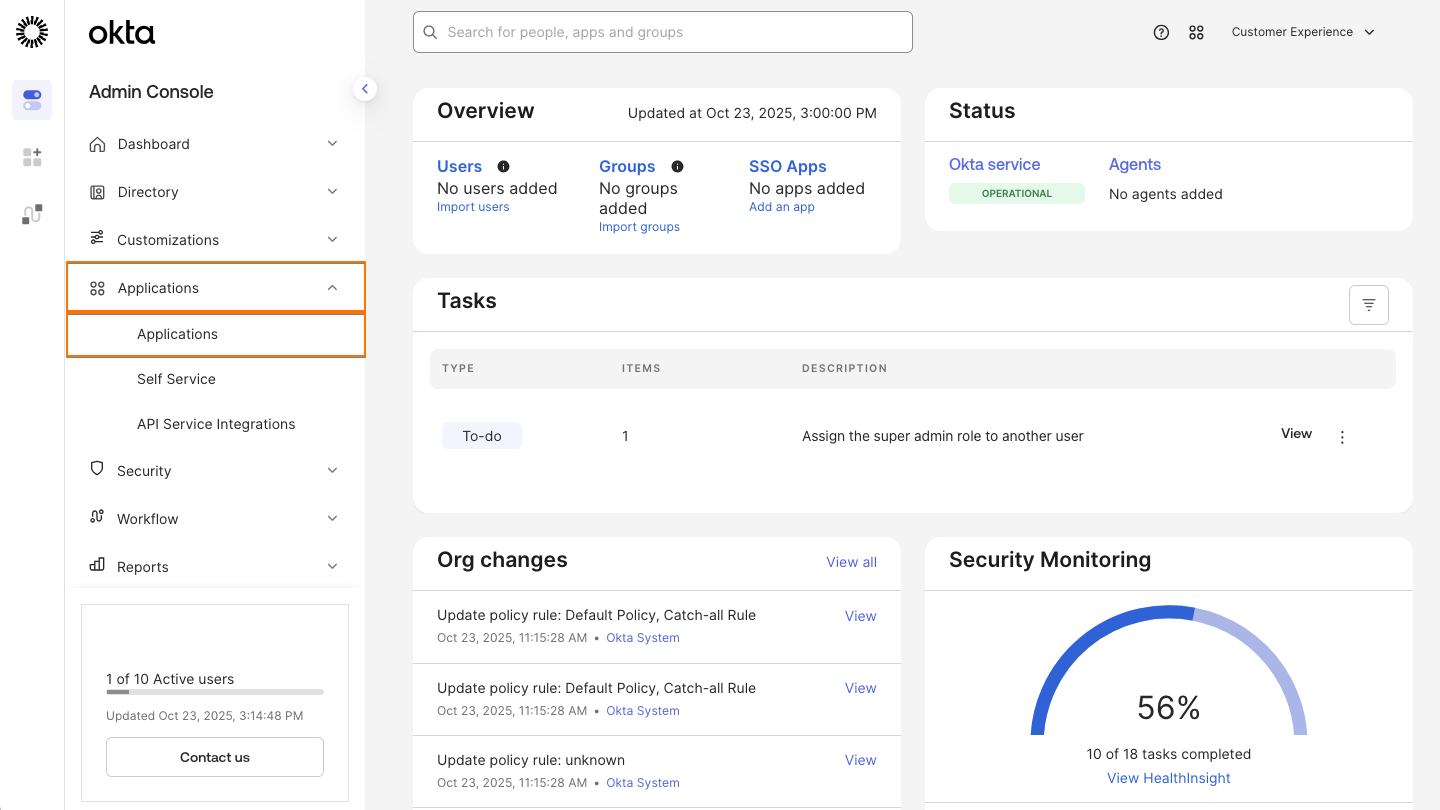Collapse the navigation sidebar with the chevron
This screenshot has height=810, width=1440.
coord(365,88)
